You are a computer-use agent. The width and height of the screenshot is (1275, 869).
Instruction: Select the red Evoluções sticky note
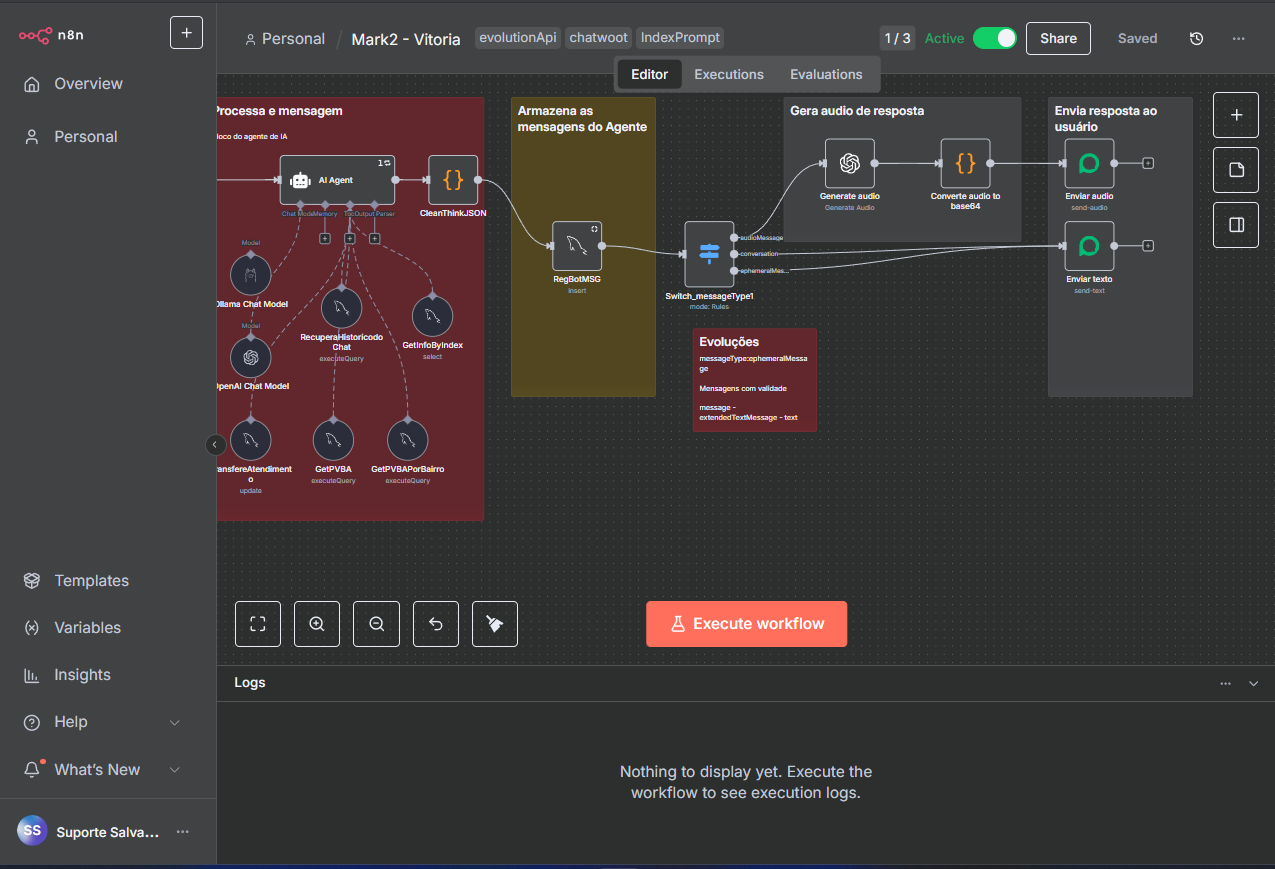point(754,380)
